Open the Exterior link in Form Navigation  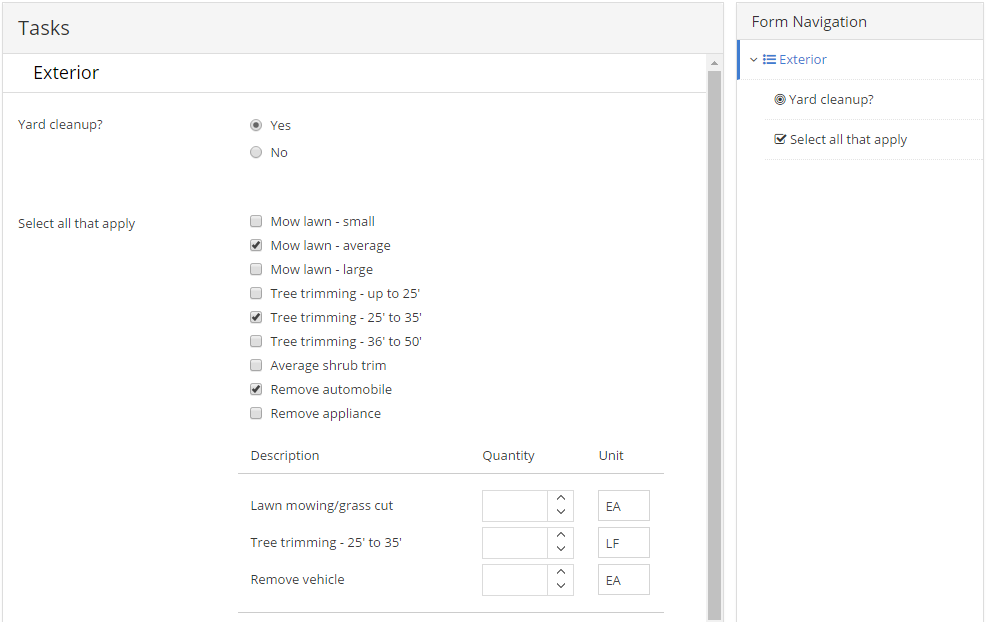click(x=802, y=60)
